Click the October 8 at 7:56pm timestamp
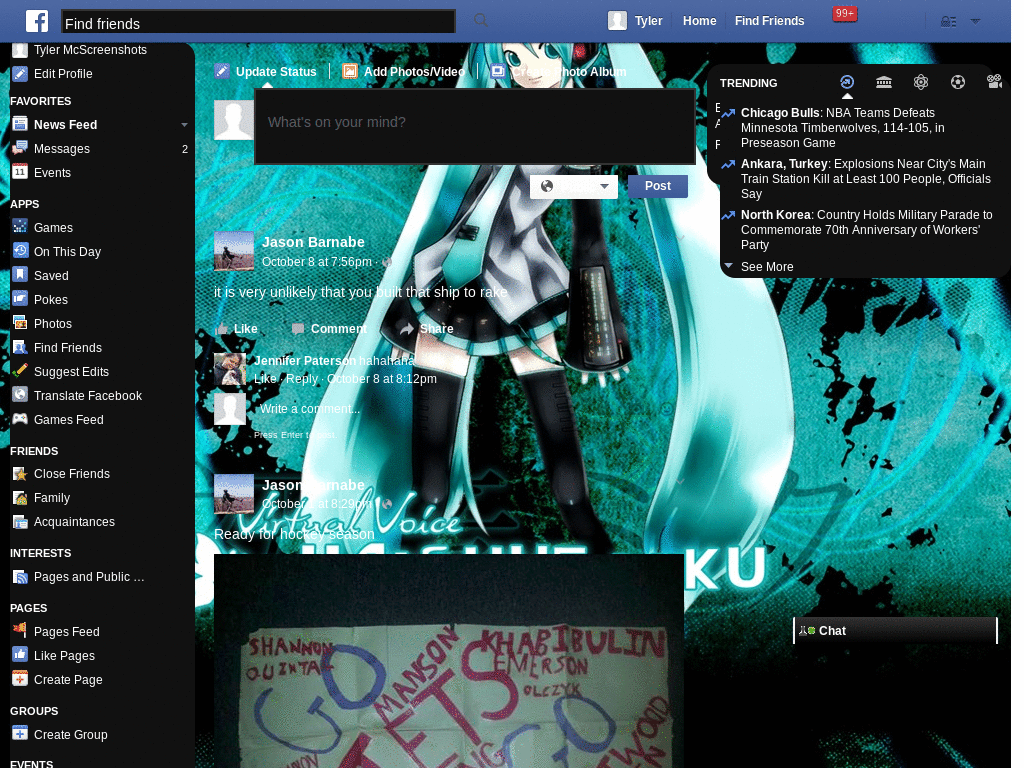Image resolution: width=1024 pixels, height=768 pixels. point(317,261)
